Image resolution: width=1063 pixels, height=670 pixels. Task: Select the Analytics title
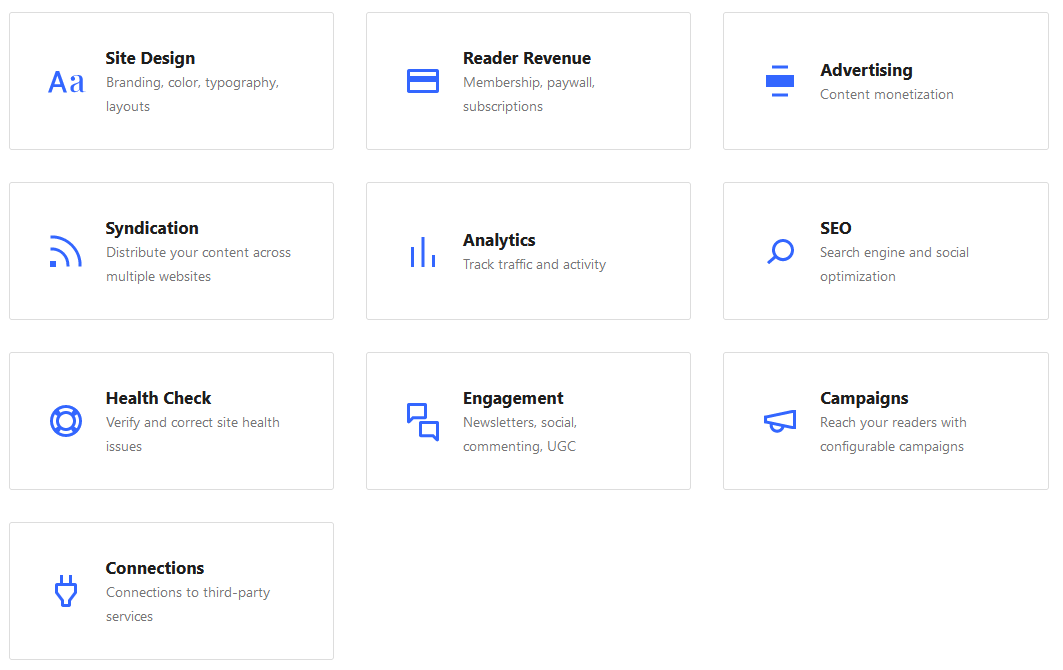(x=499, y=241)
